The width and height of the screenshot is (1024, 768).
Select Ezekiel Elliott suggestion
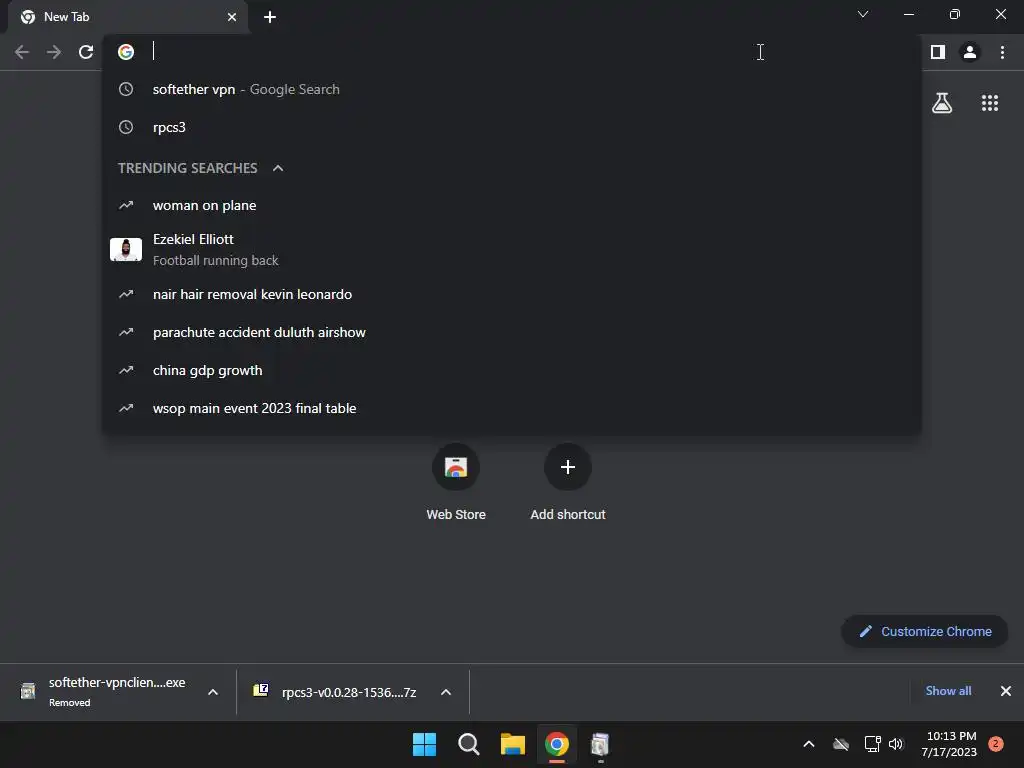pyautogui.click(x=512, y=249)
